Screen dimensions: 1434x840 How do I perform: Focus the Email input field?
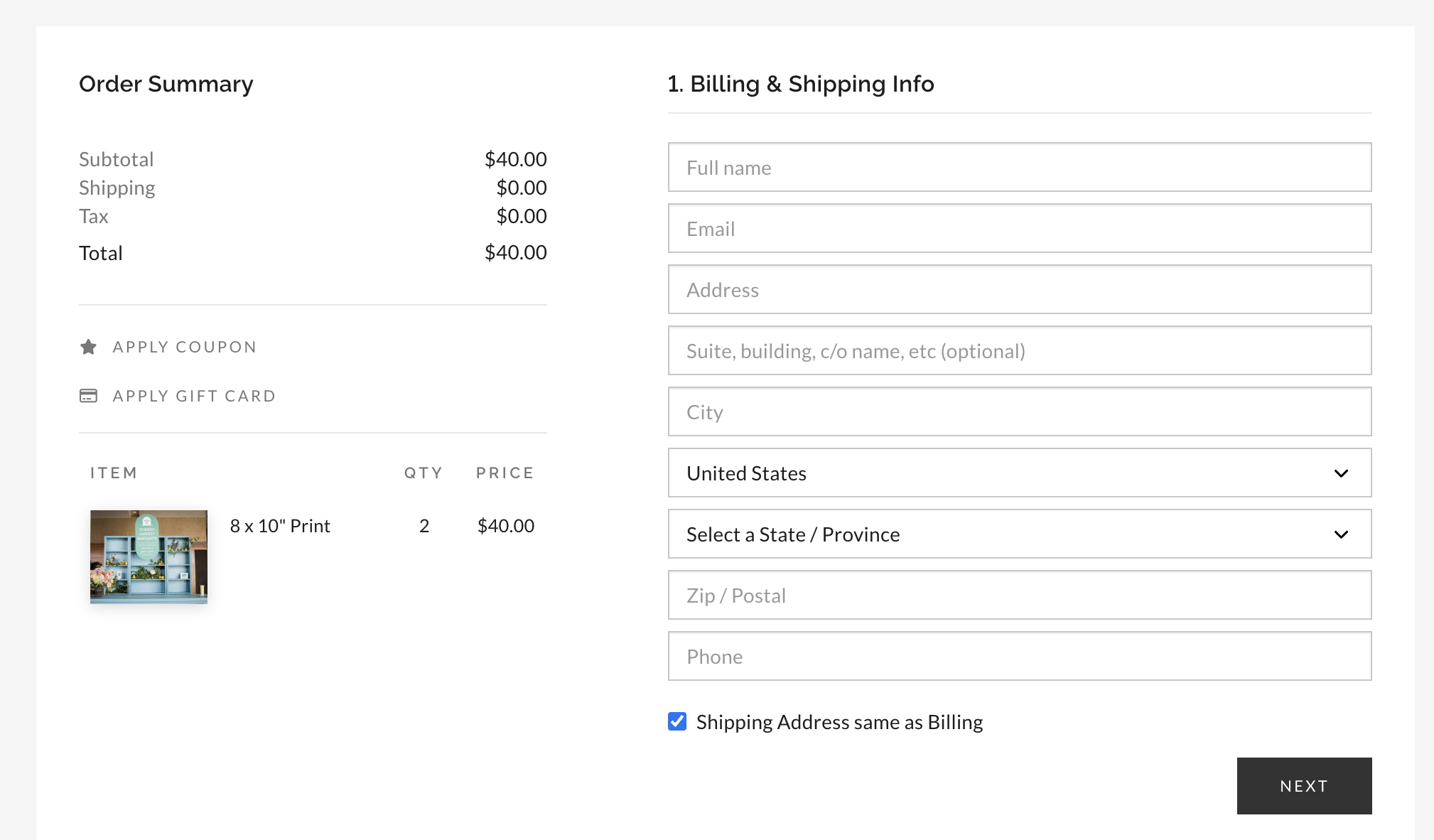[1020, 228]
